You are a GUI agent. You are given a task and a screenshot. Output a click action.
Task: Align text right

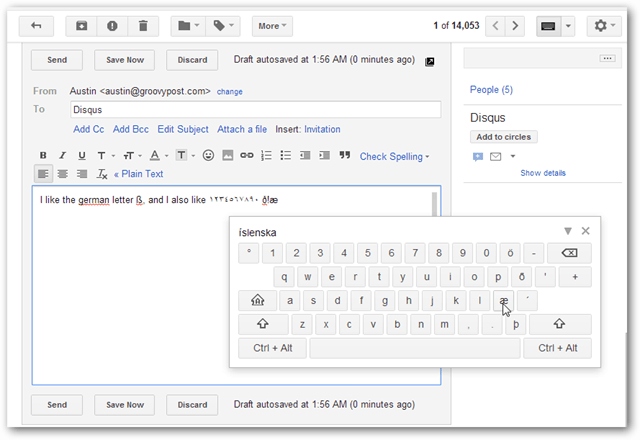pyautogui.click(x=82, y=174)
